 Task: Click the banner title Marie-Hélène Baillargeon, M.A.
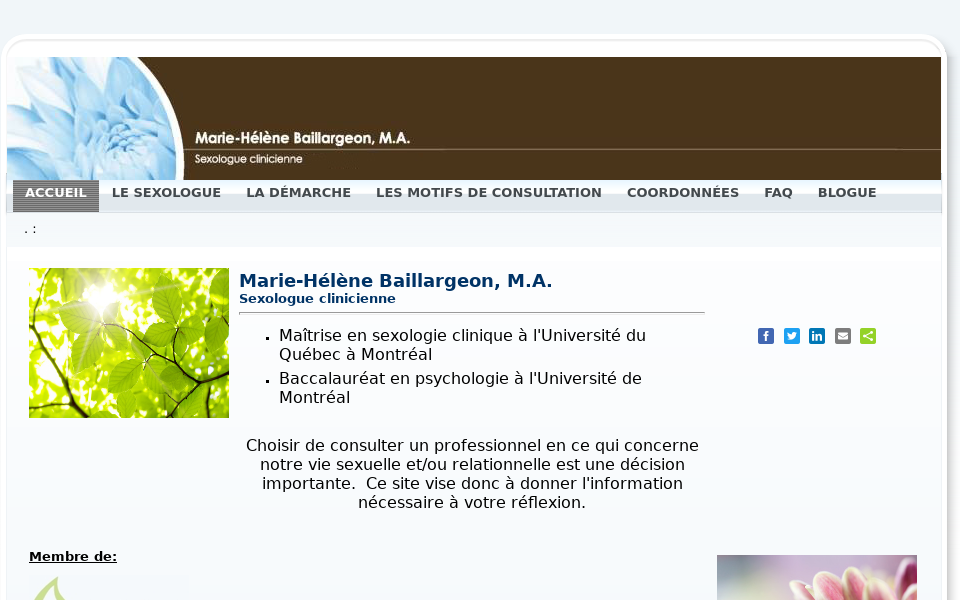click(x=302, y=138)
